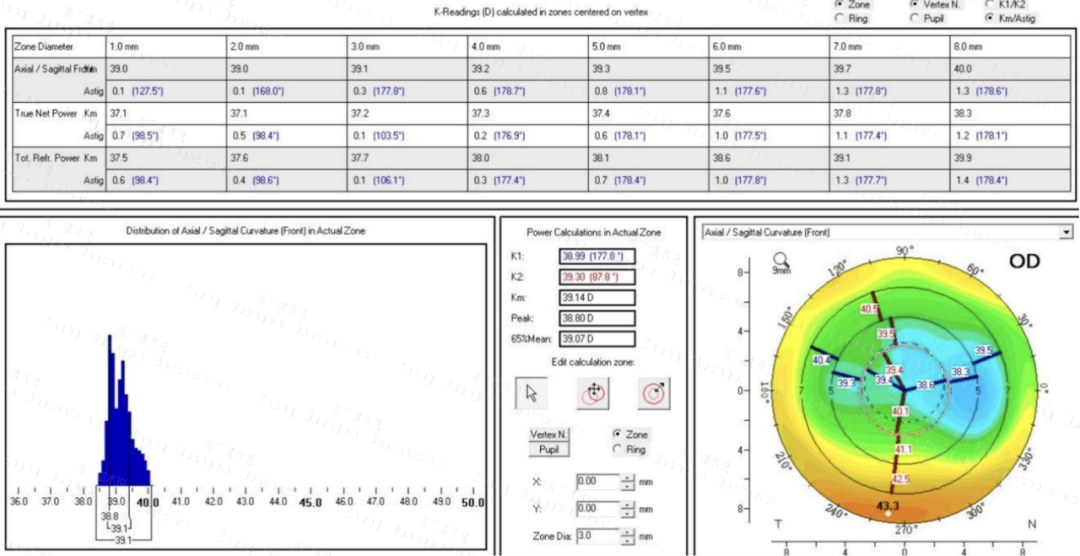Select the Vertex N. radio button above the table

point(914,4)
